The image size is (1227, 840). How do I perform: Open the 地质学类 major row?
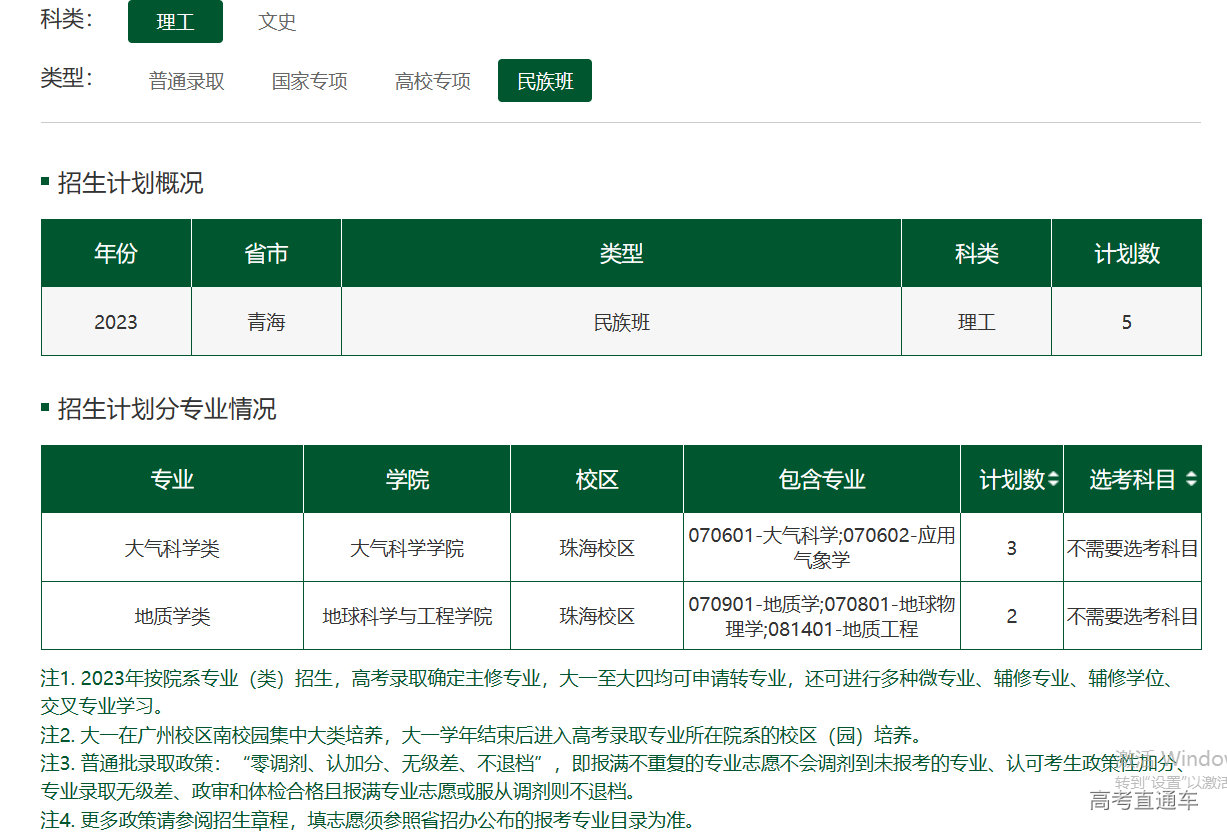coord(172,617)
